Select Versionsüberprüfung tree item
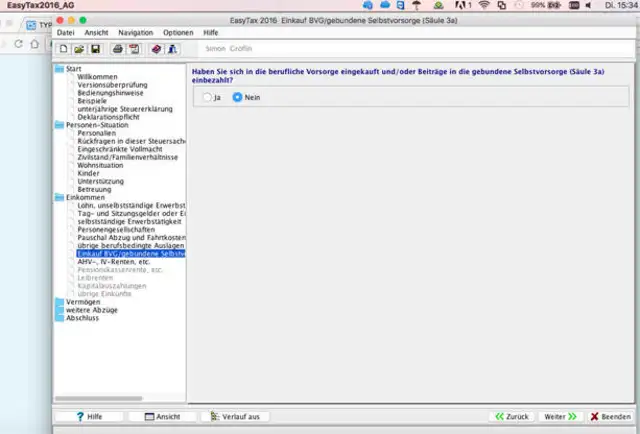Viewport: 640px width, 434px height. (x=112, y=85)
